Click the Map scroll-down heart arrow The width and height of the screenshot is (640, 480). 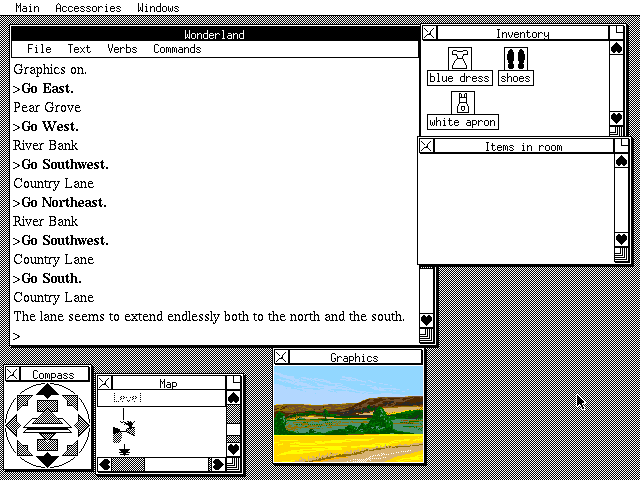(233, 449)
